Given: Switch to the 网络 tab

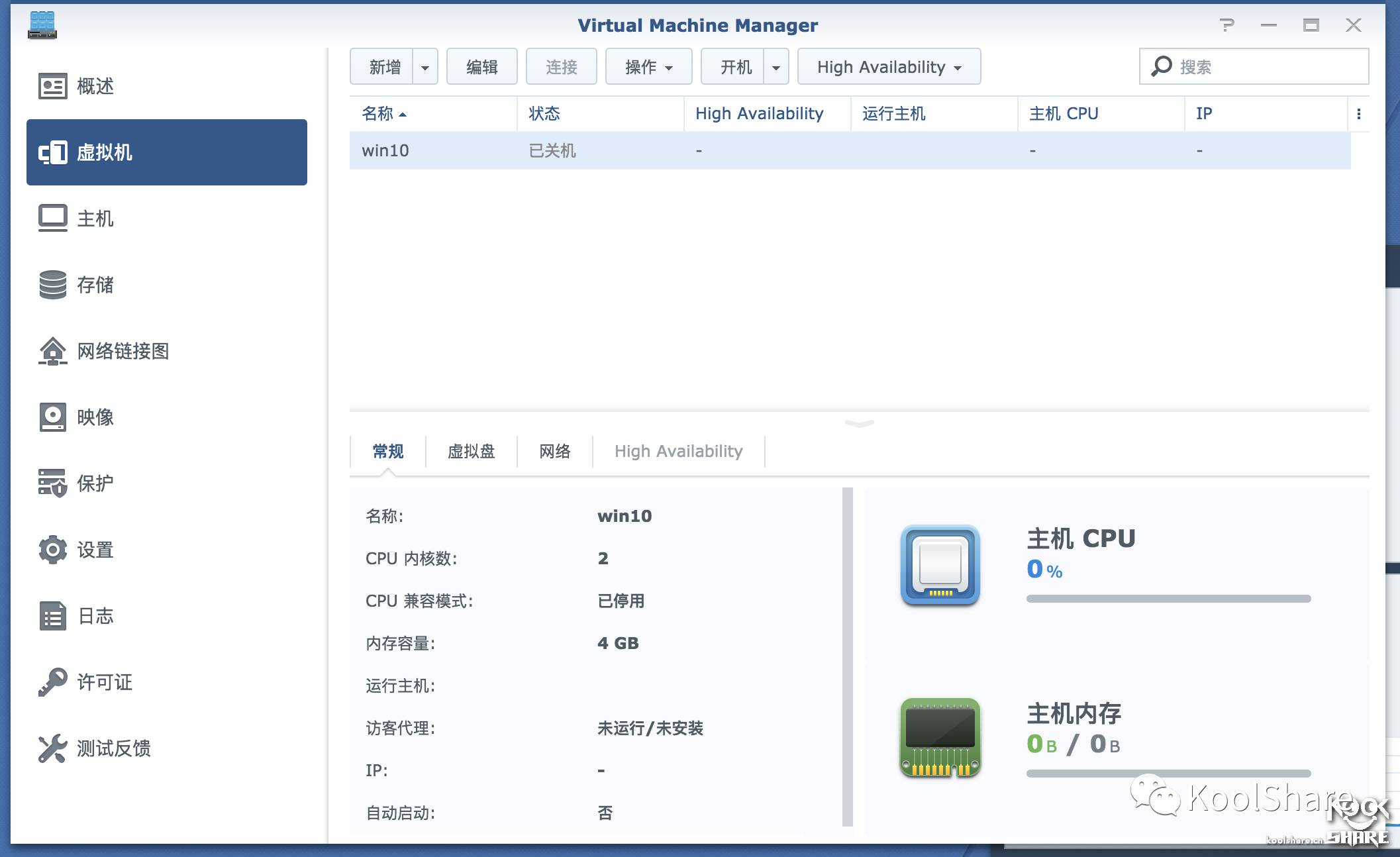Looking at the screenshot, I should pos(554,452).
